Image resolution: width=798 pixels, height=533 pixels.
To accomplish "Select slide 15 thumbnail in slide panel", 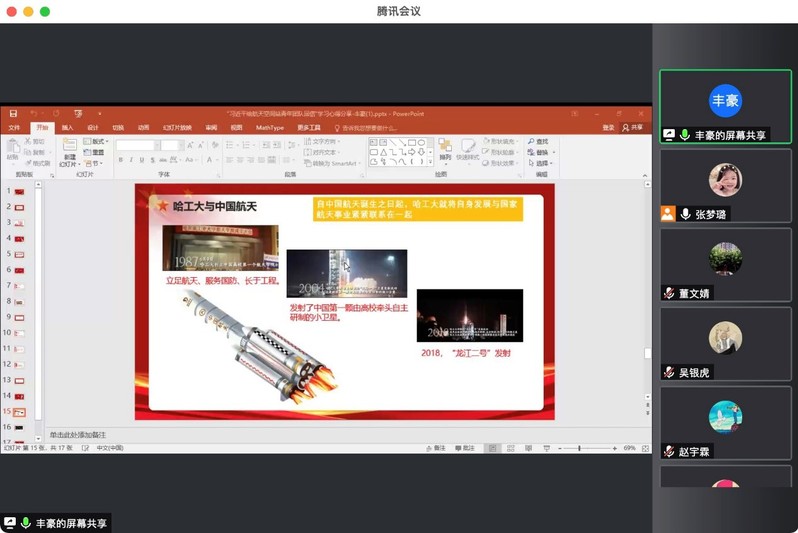I will [19, 411].
